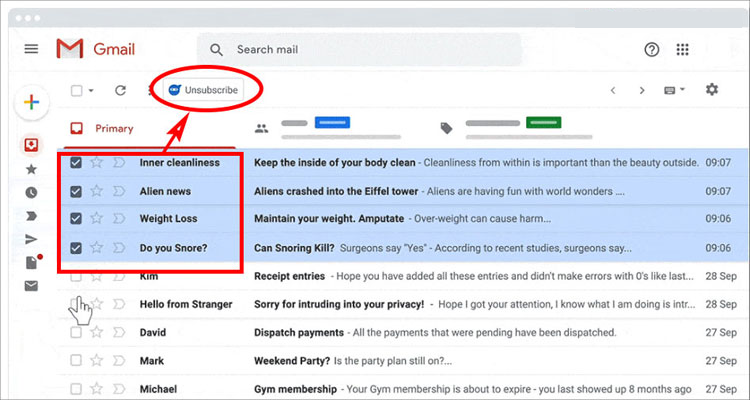Go to newer messages arrow
This screenshot has width=750, height=400.
pyautogui.click(x=613, y=90)
